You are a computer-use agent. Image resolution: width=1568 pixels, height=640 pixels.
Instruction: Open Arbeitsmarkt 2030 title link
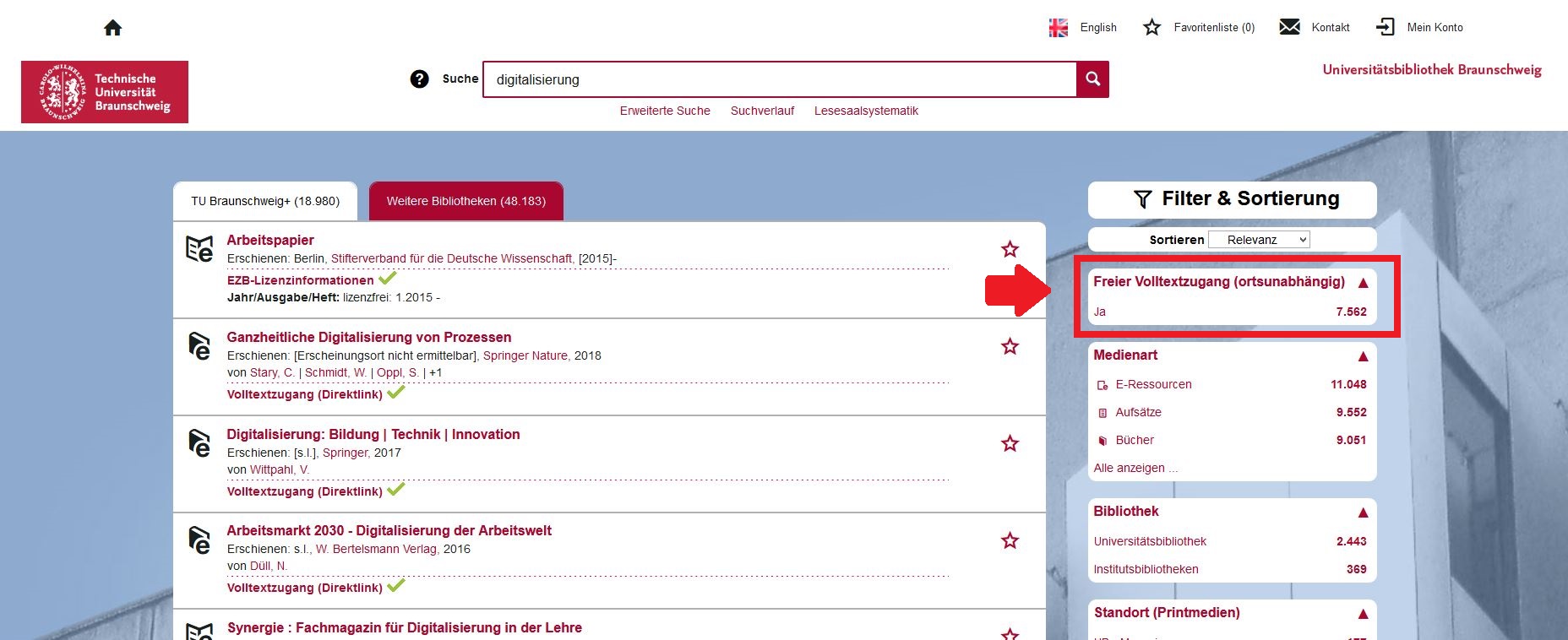pyautogui.click(x=389, y=530)
